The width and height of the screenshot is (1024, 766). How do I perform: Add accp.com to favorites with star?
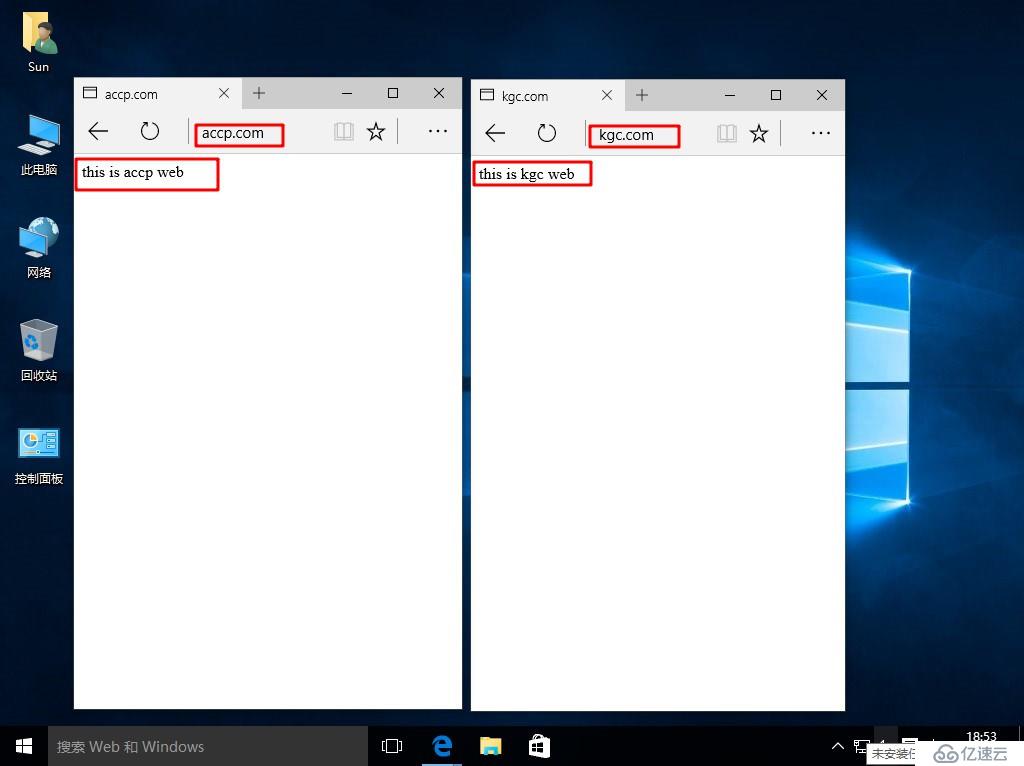point(376,132)
